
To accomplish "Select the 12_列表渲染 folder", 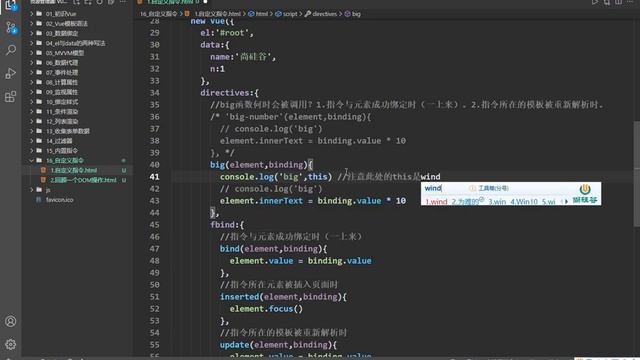I will point(62,121).
